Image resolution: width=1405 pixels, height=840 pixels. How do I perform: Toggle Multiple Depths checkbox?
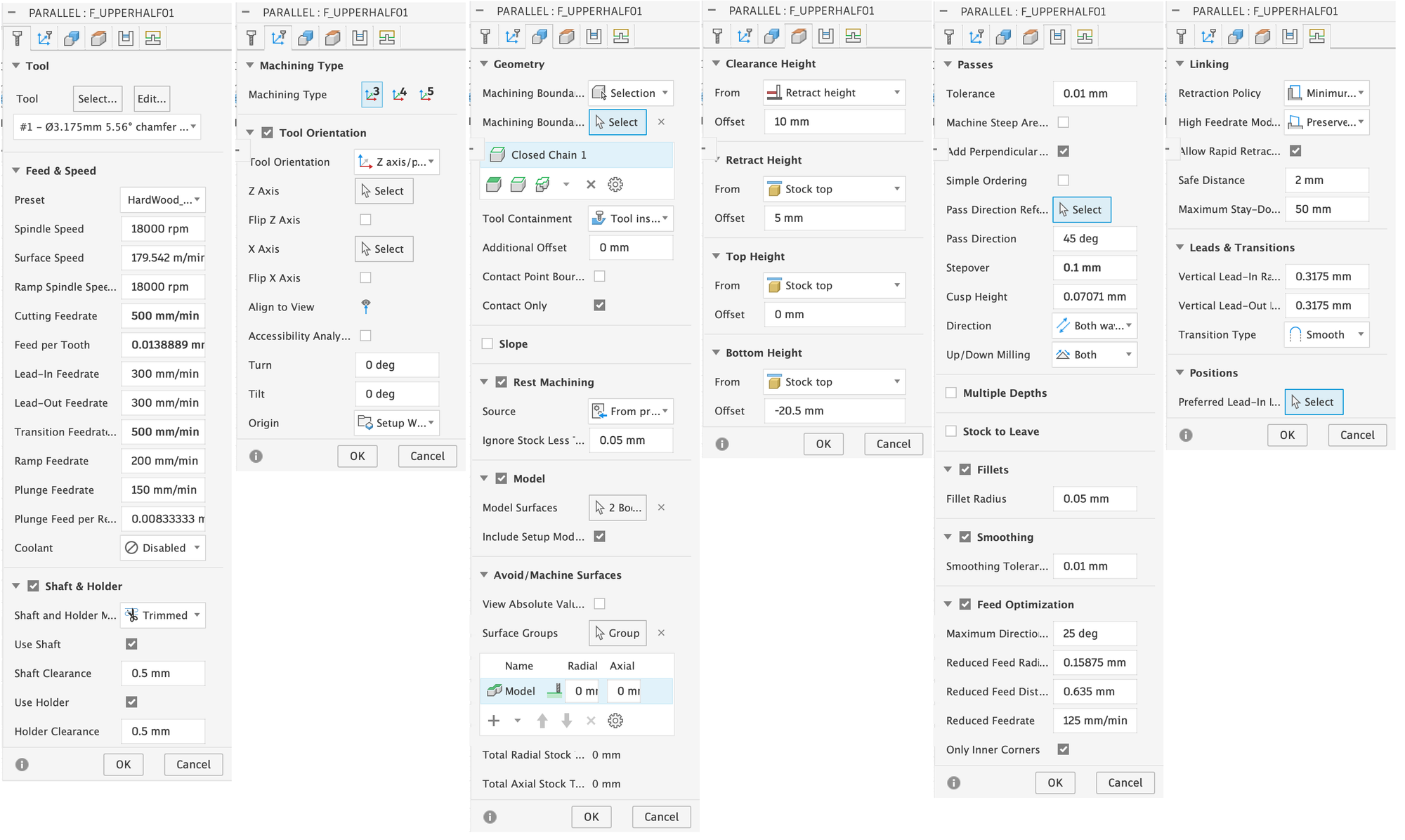click(951, 393)
